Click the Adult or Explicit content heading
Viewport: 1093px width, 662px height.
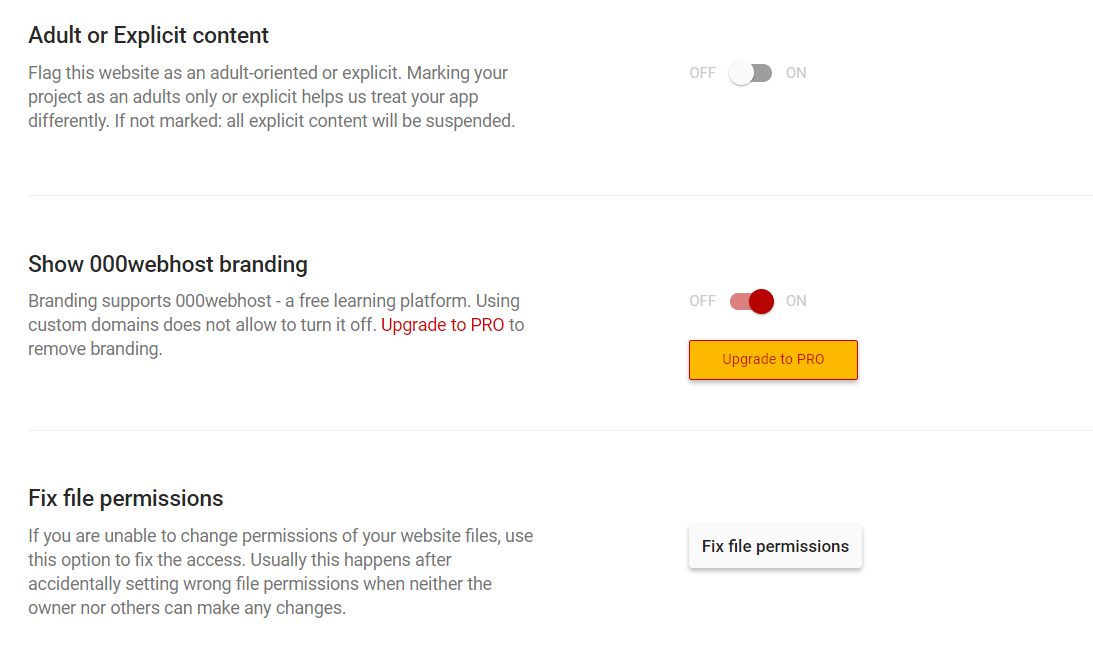(148, 36)
